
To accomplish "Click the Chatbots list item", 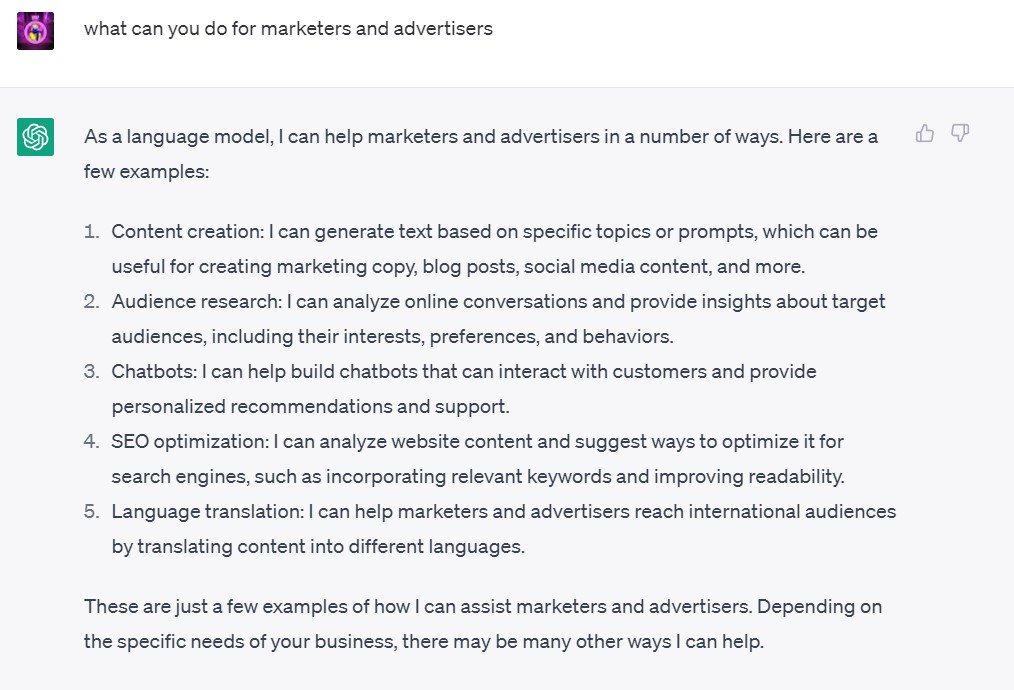I will (x=462, y=388).
